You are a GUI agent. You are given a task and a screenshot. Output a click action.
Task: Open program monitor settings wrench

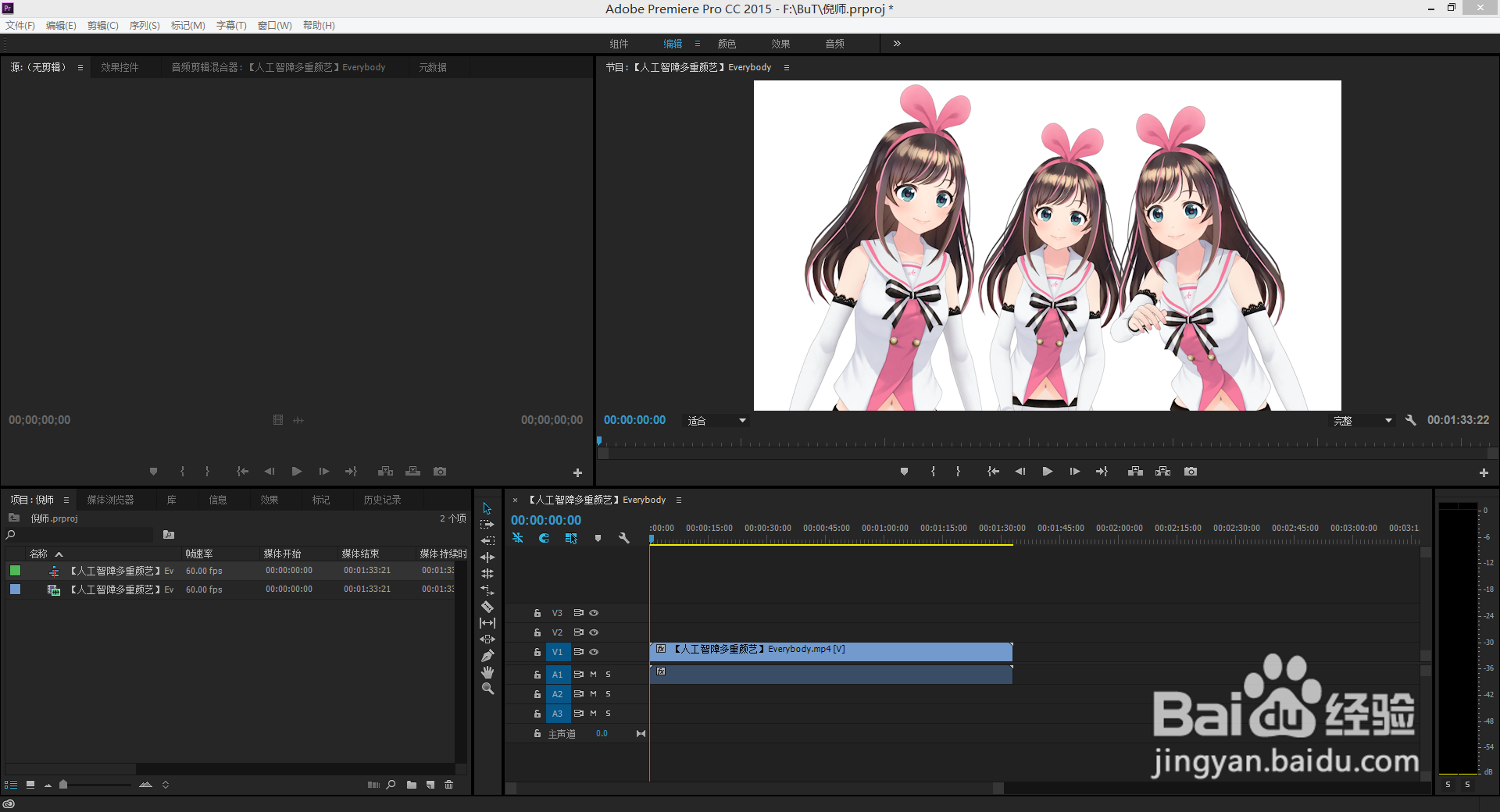[x=1410, y=420]
